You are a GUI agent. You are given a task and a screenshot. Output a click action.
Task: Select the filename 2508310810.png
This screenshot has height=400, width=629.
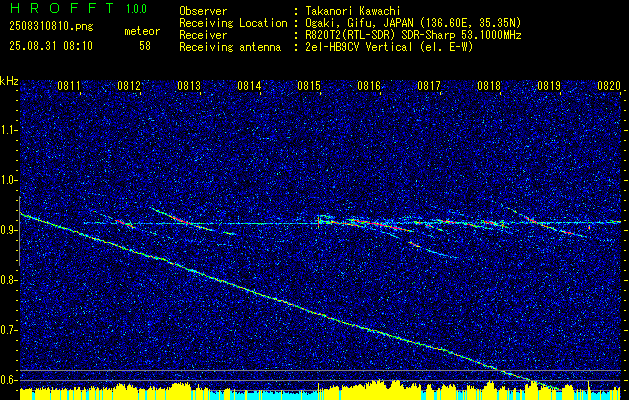[51, 27]
